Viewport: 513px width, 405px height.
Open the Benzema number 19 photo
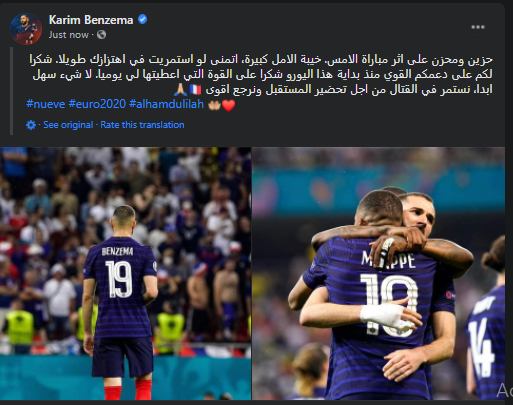125,273
